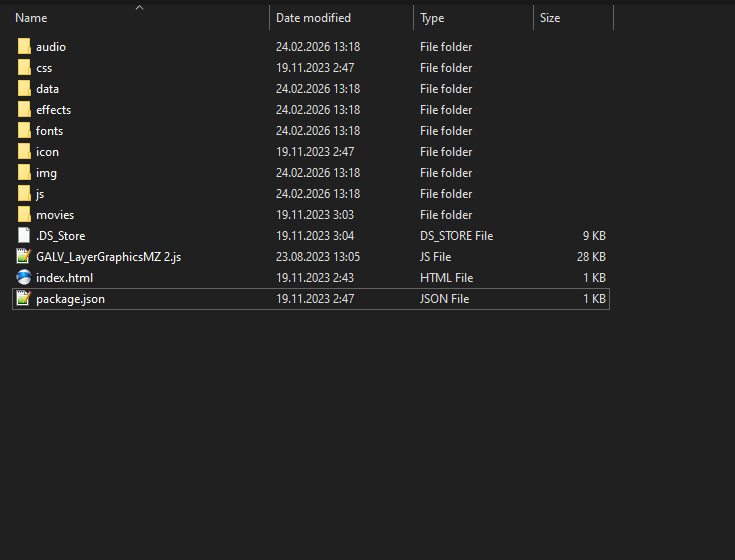Click the fonts folder icon

click(24, 131)
